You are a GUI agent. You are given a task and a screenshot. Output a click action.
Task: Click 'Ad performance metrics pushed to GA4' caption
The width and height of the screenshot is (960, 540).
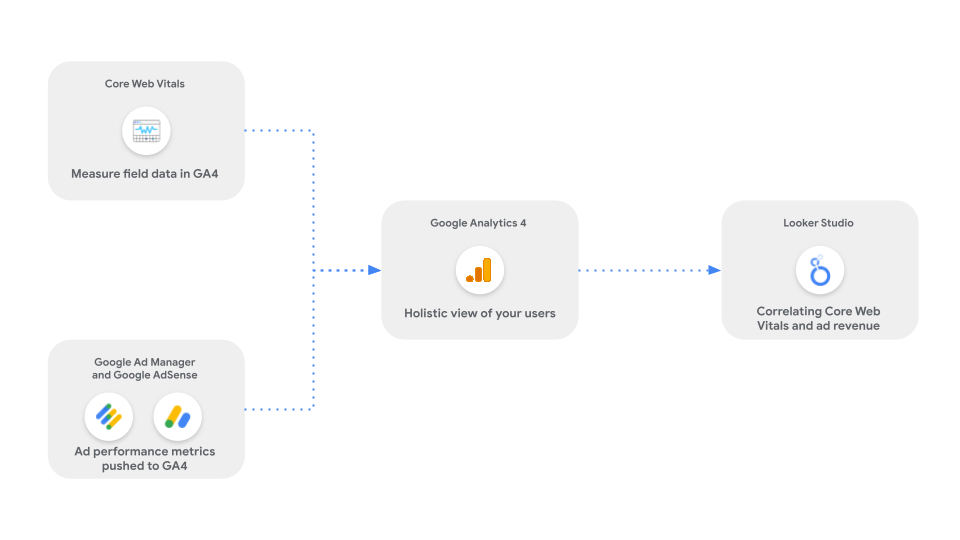pos(145,459)
